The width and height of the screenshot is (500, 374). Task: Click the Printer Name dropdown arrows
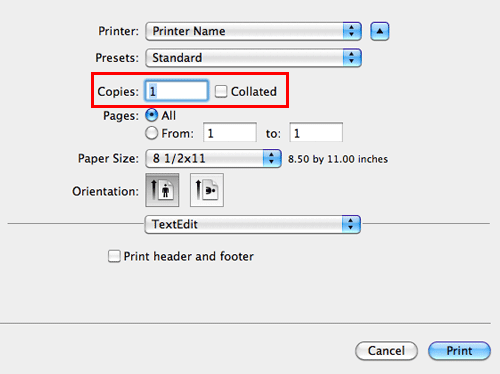pos(352,31)
